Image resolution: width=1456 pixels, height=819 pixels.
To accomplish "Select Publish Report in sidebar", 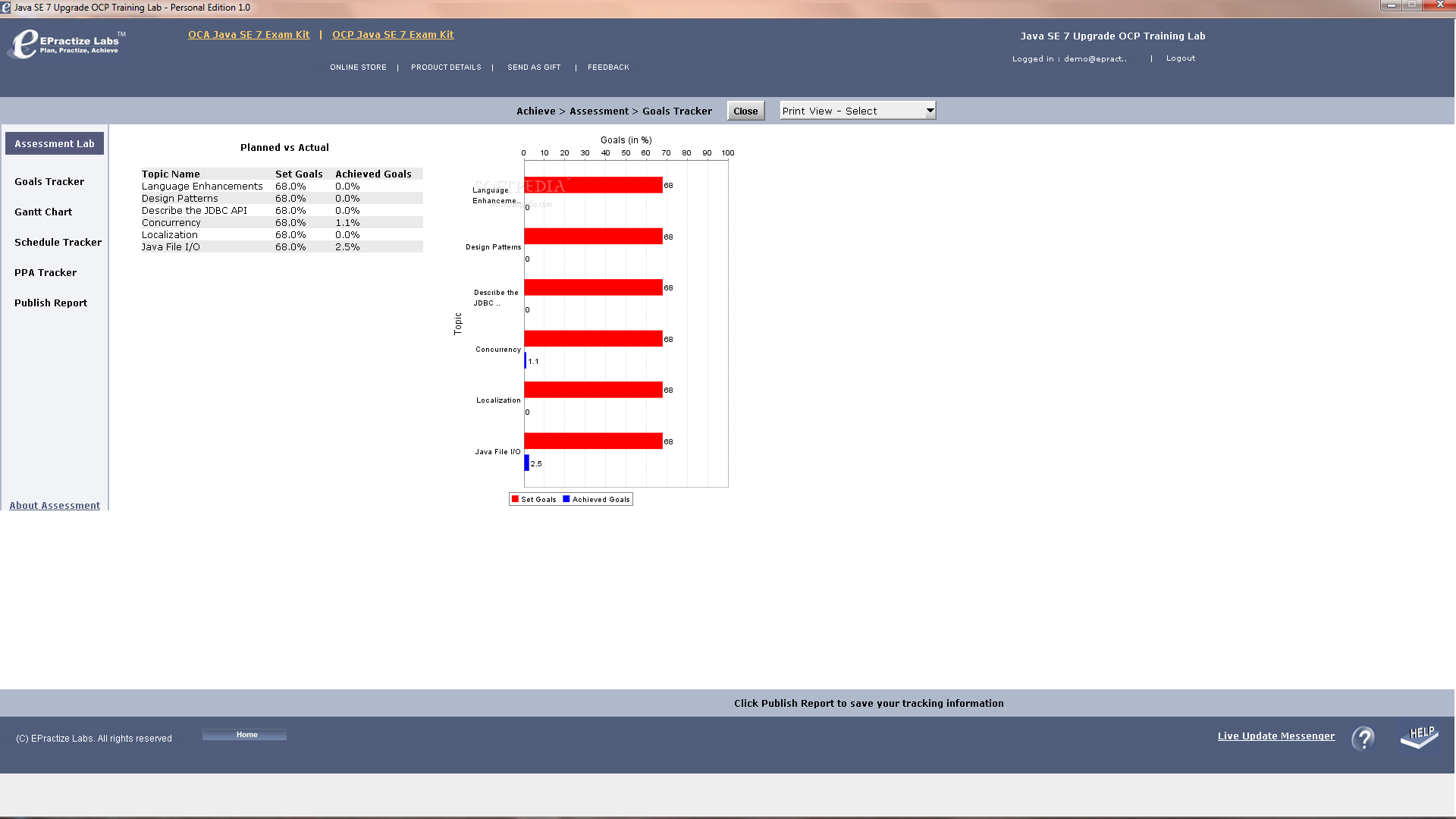I will tap(51, 303).
